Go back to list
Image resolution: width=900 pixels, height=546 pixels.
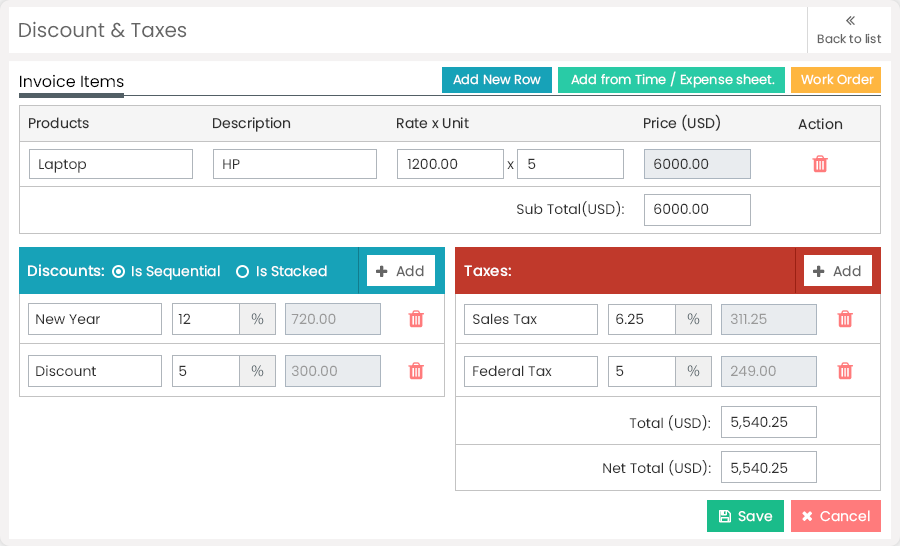pyautogui.click(x=849, y=30)
